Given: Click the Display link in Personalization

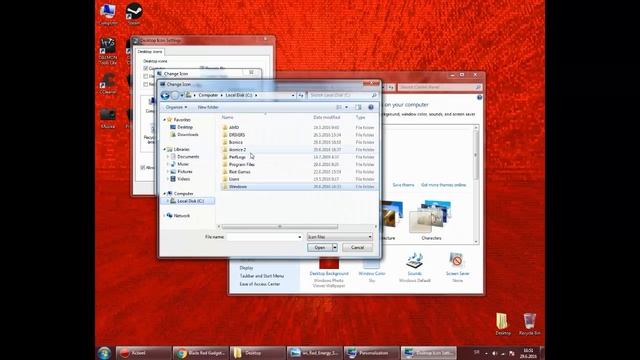Looking at the screenshot, I should [x=246, y=268].
